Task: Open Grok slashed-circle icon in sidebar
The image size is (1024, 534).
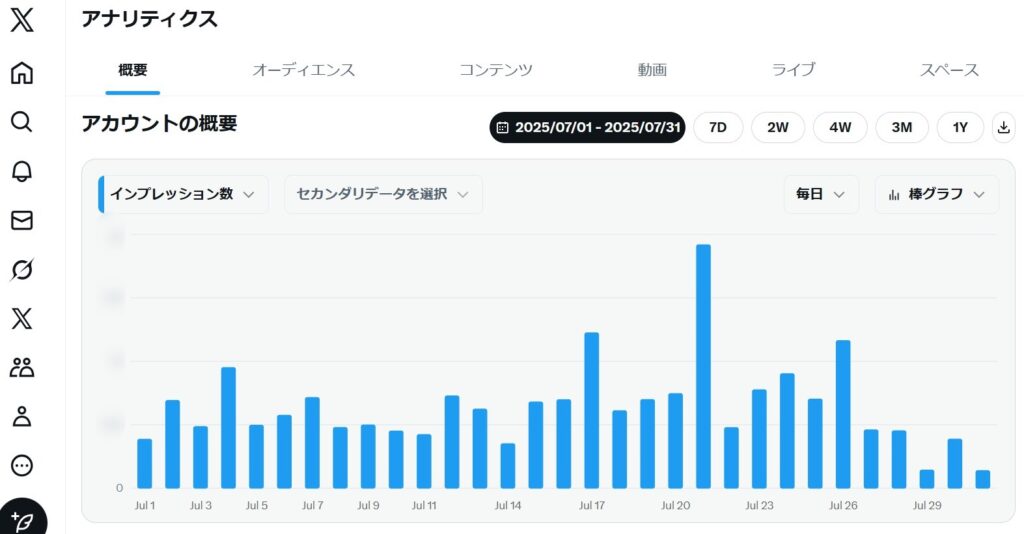Action: click(x=22, y=269)
